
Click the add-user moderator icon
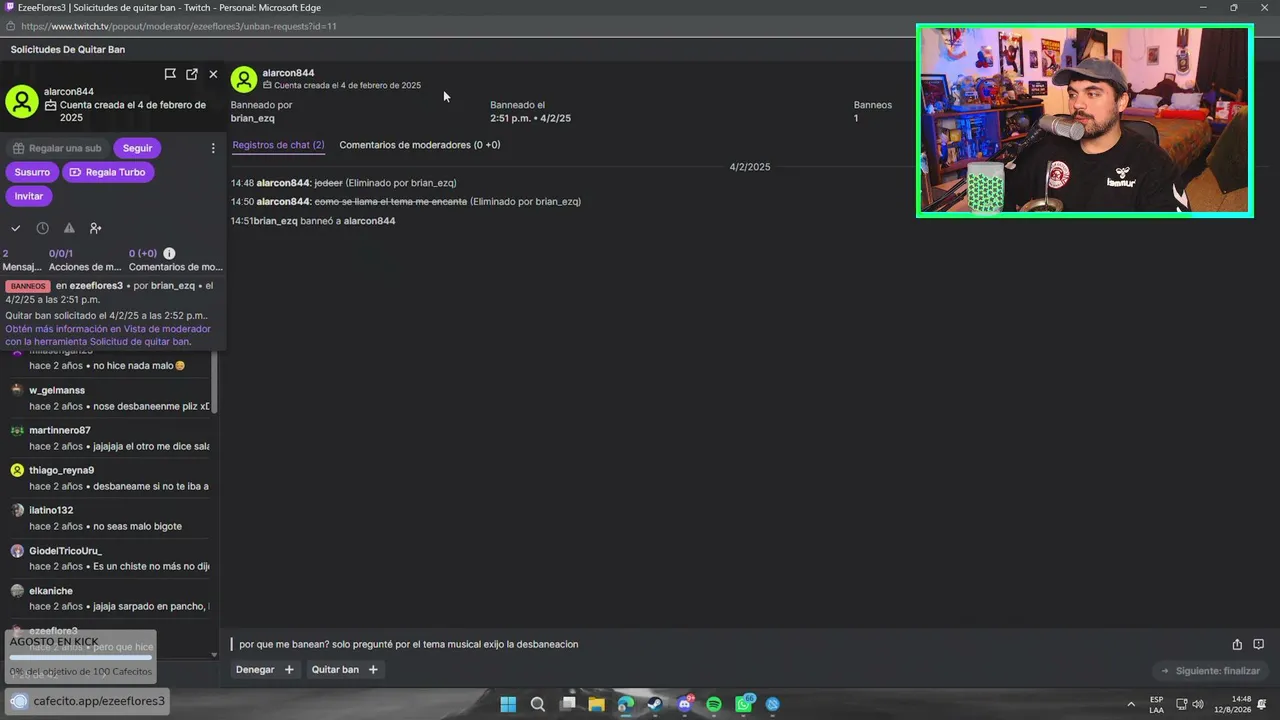click(x=96, y=228)
